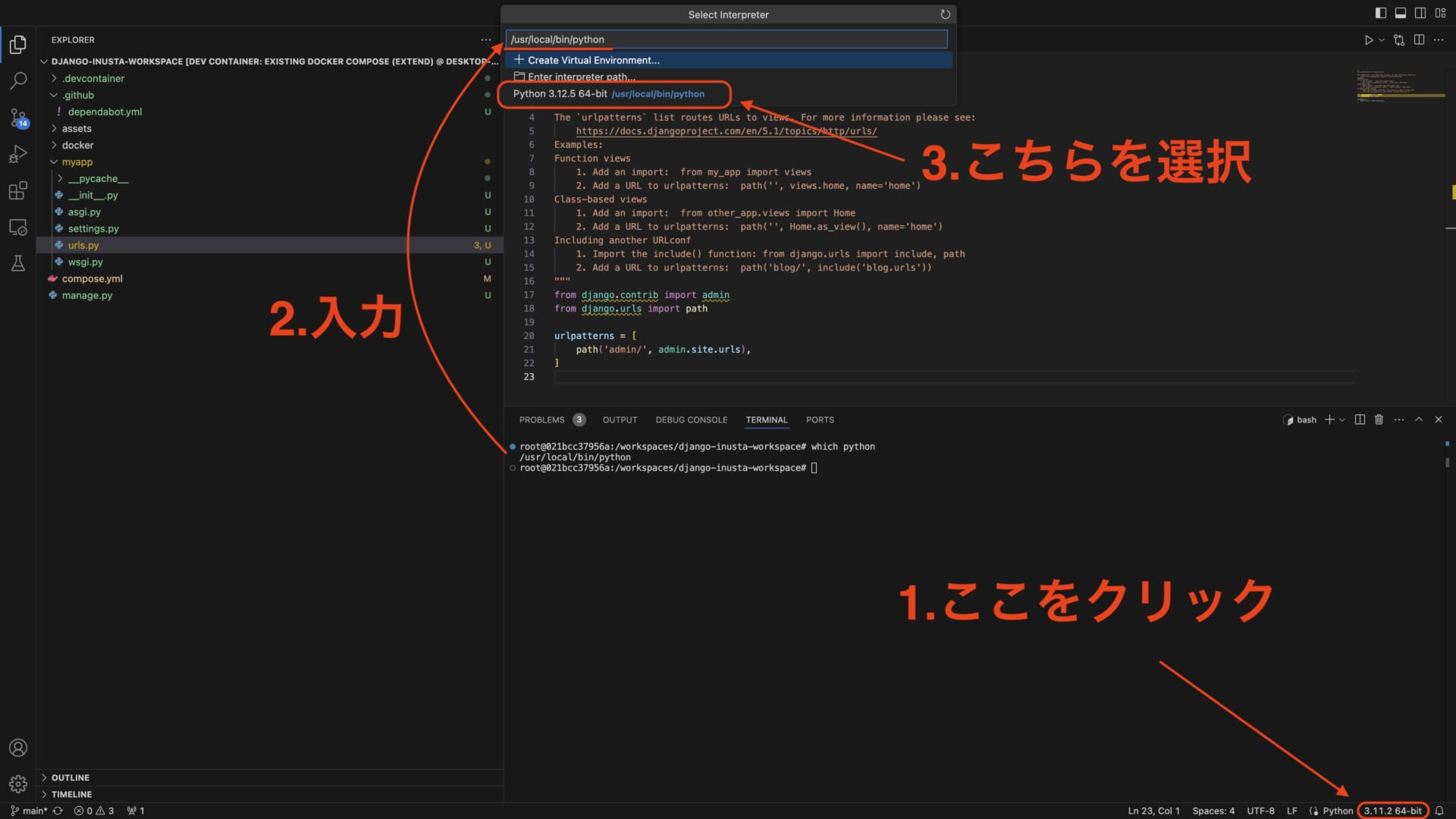Maximize the panel size chevron
This screenshot has height=819, width=1456.
1419,419
